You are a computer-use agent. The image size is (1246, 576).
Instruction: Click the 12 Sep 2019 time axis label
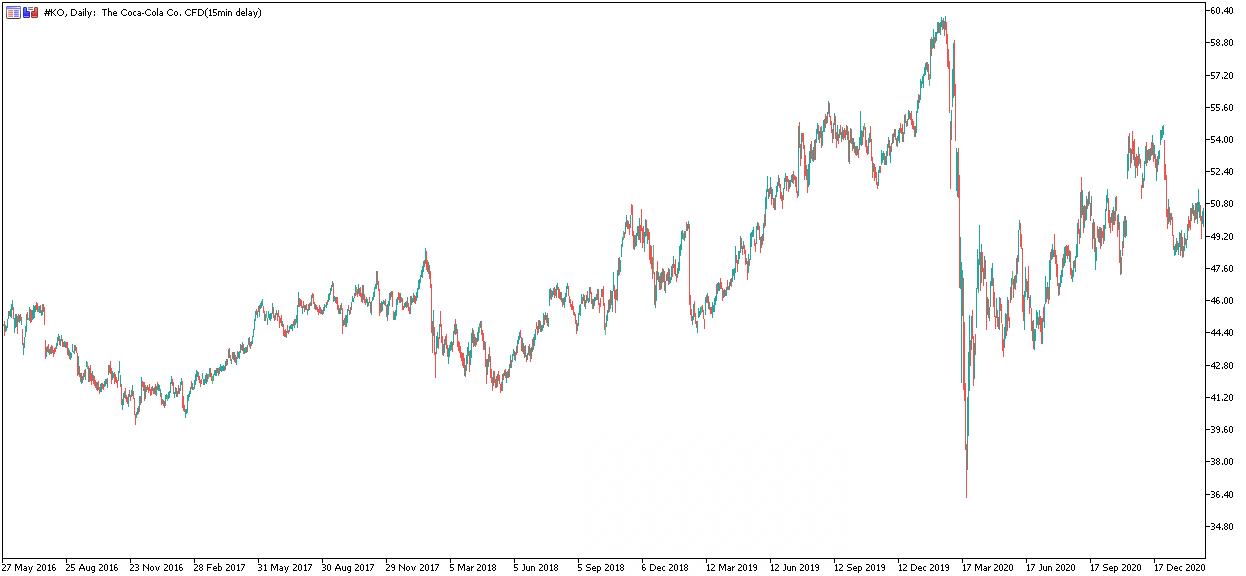[x=860, y=567]
